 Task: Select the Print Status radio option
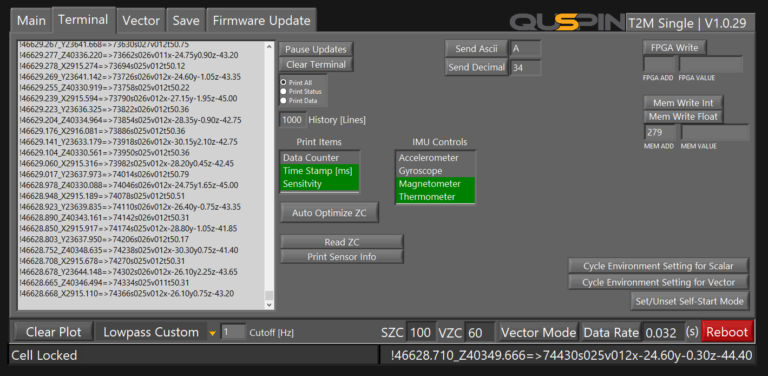pos(283,92)
